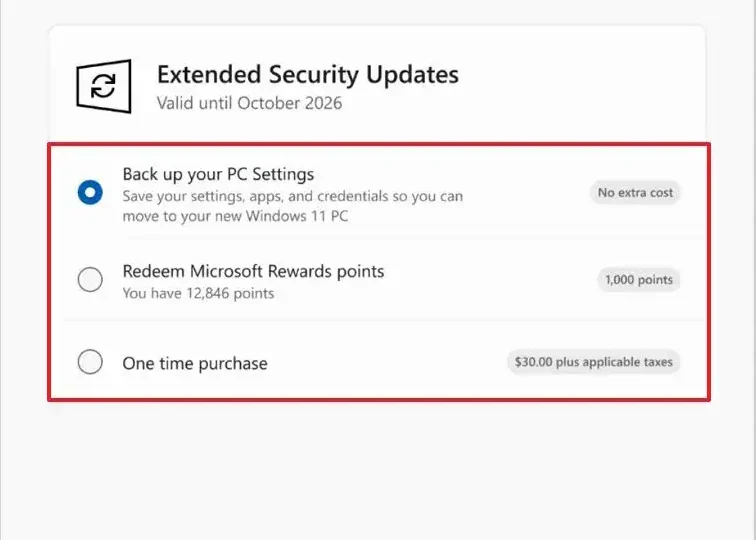Viewport: 756px width, 540px height.
Task: Click the "Valid until October 2026" subtitle
Action: 249,103
